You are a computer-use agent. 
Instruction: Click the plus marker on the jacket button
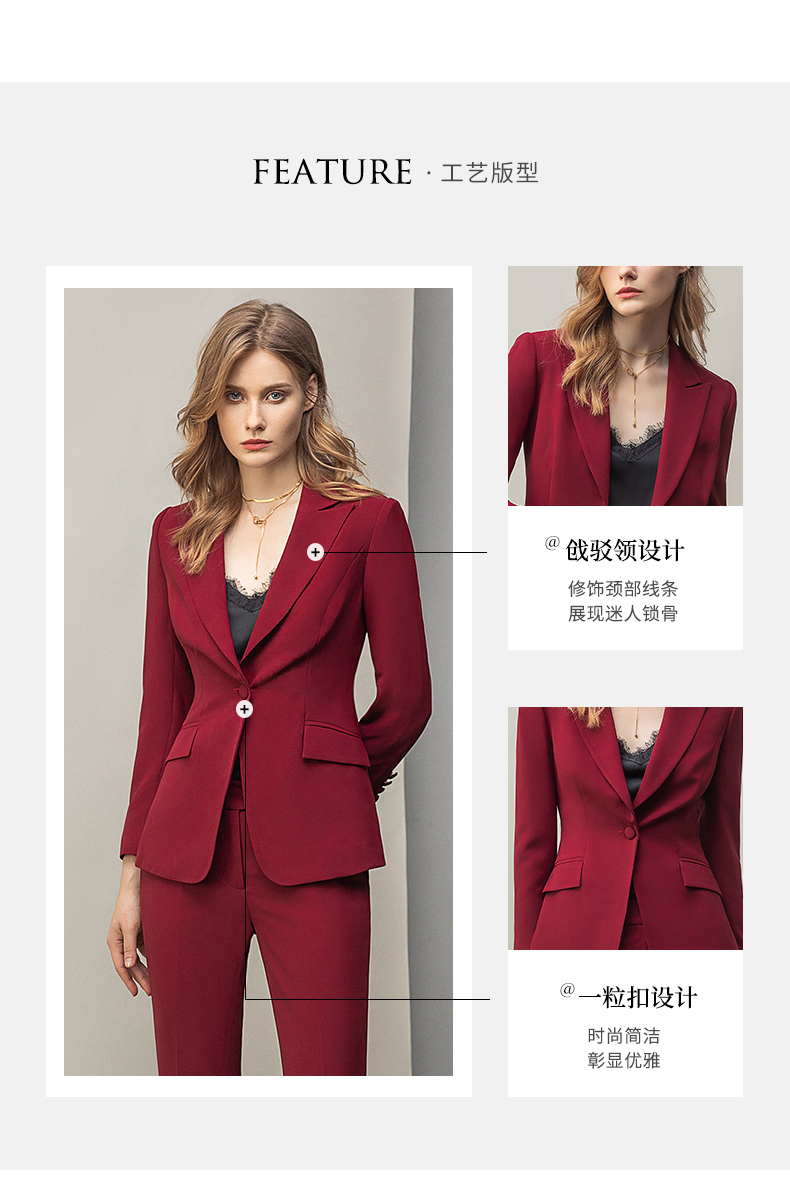tap(244, 708)
